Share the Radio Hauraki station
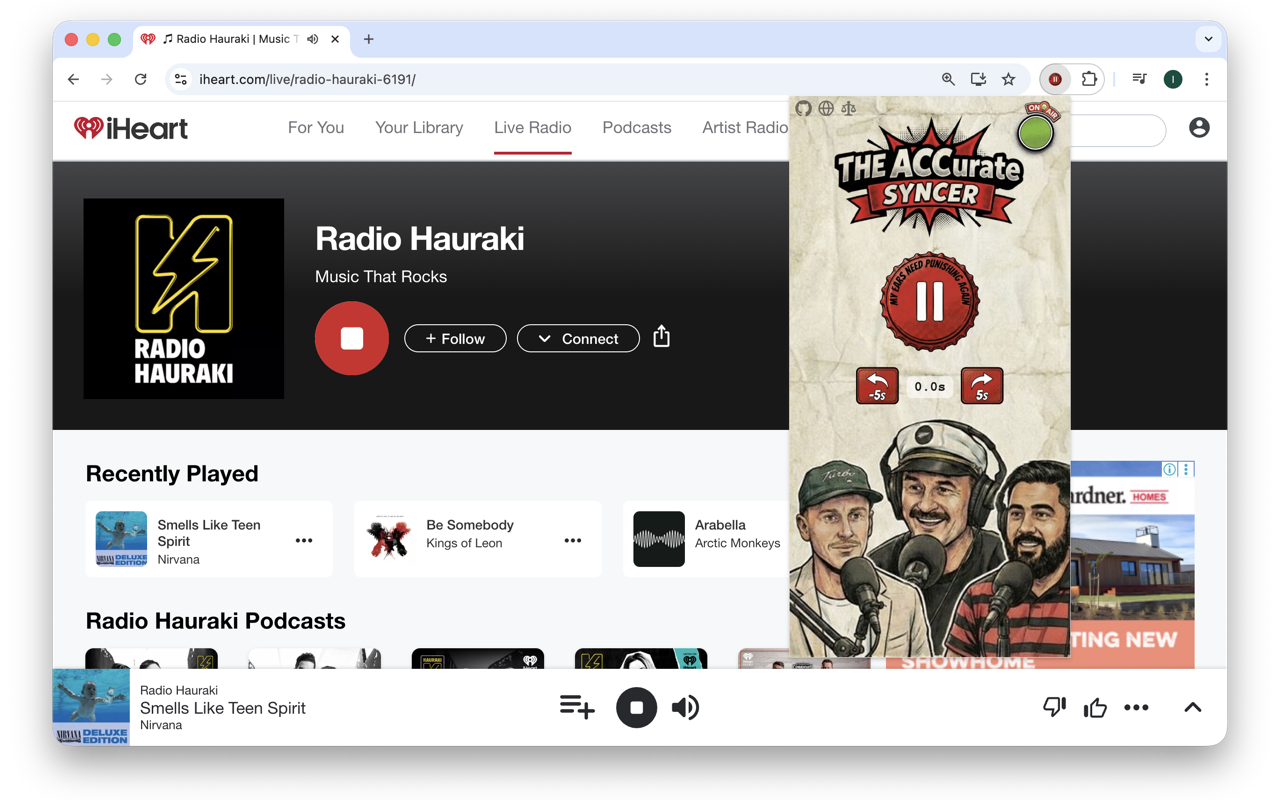 coord(662,337)
